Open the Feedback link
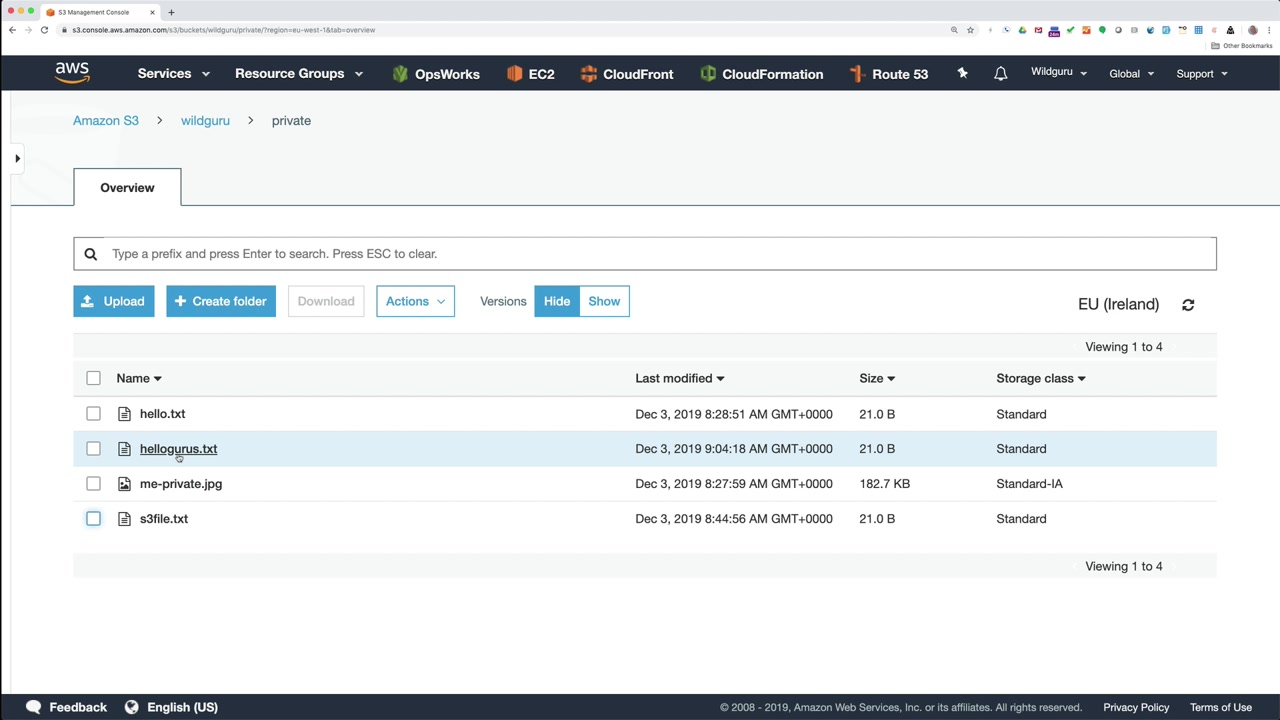This screenshot has width=1280, height=720. tap(78, 707)
